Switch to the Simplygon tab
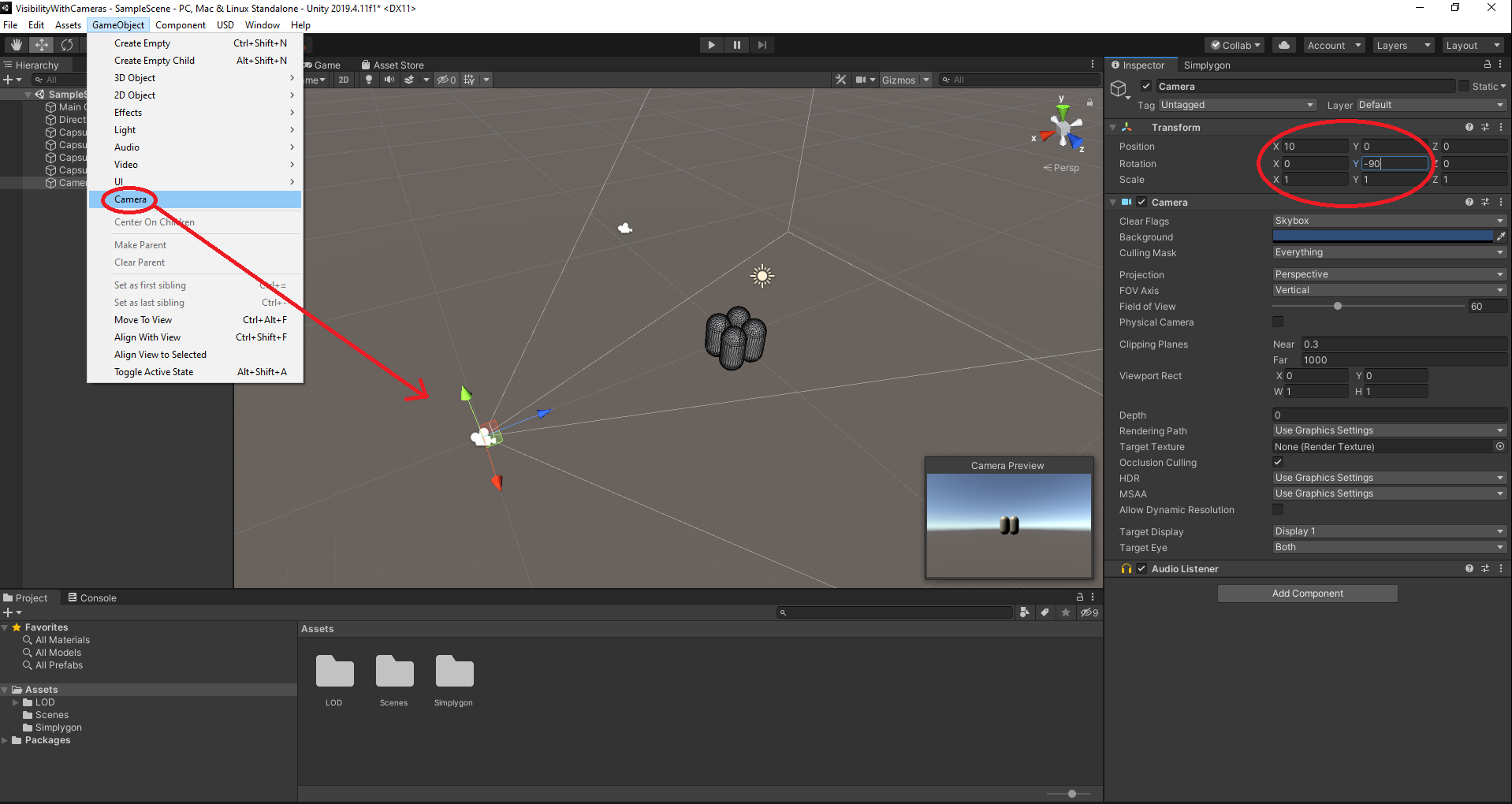 [1206, 65]
